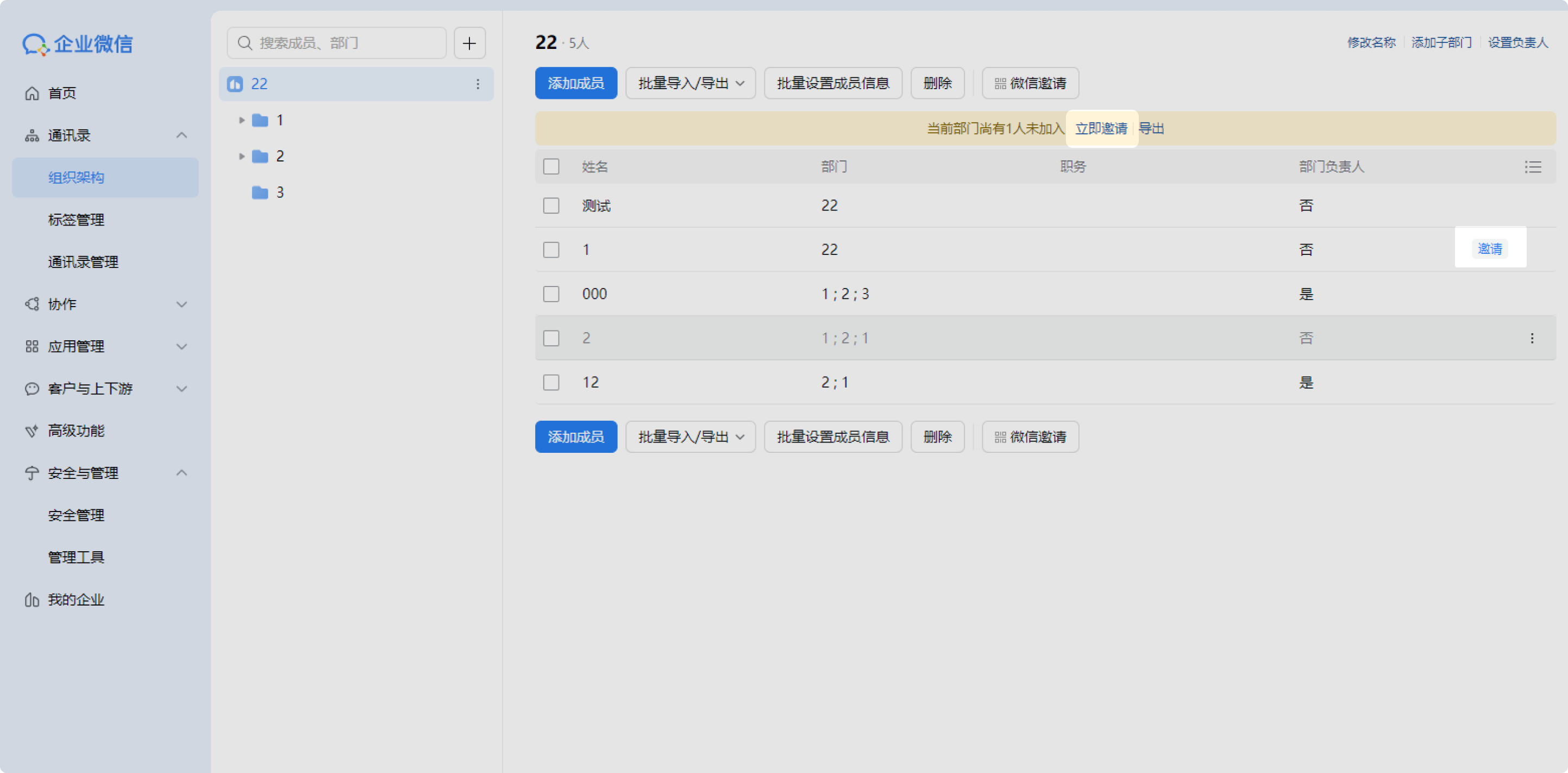Open 标签管理 in the sidebar
Image resolution: width=1568 pixels, height=773 pixels.
(76, 220)
